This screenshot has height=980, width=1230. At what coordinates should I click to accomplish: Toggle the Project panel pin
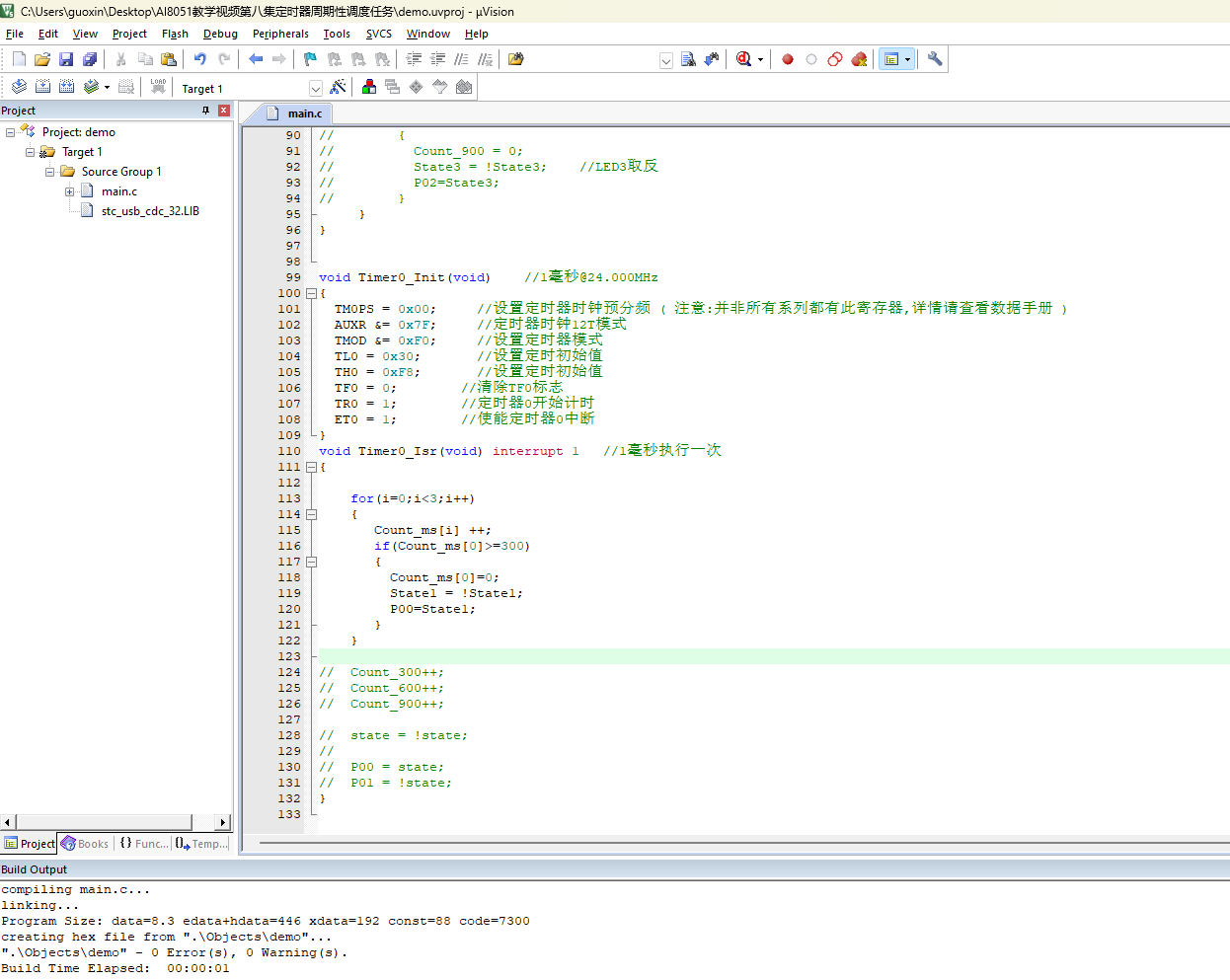click(205, 111)
